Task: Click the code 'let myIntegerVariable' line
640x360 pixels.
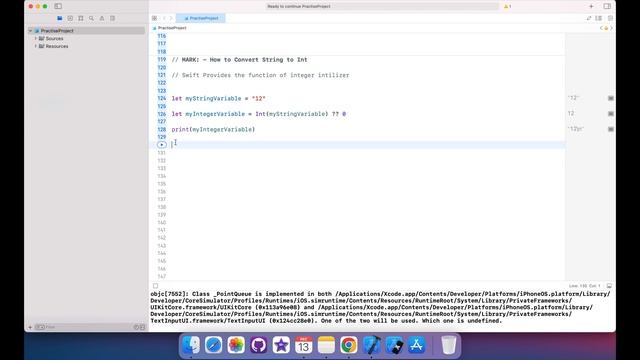Action: [x=259, y=114]
